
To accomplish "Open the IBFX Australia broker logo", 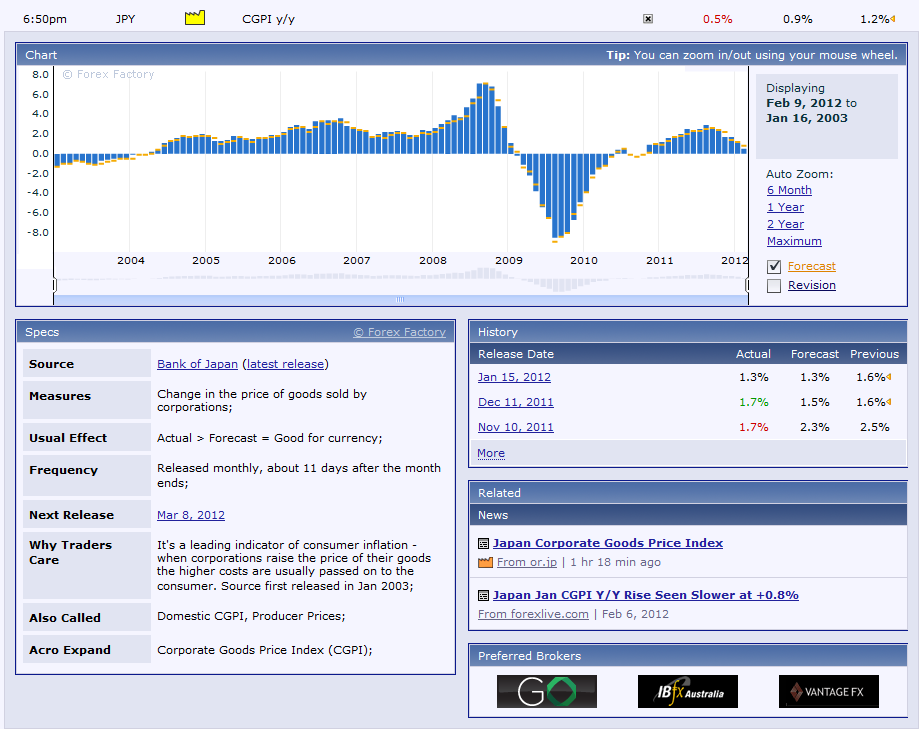I will (x=687, y=691).
